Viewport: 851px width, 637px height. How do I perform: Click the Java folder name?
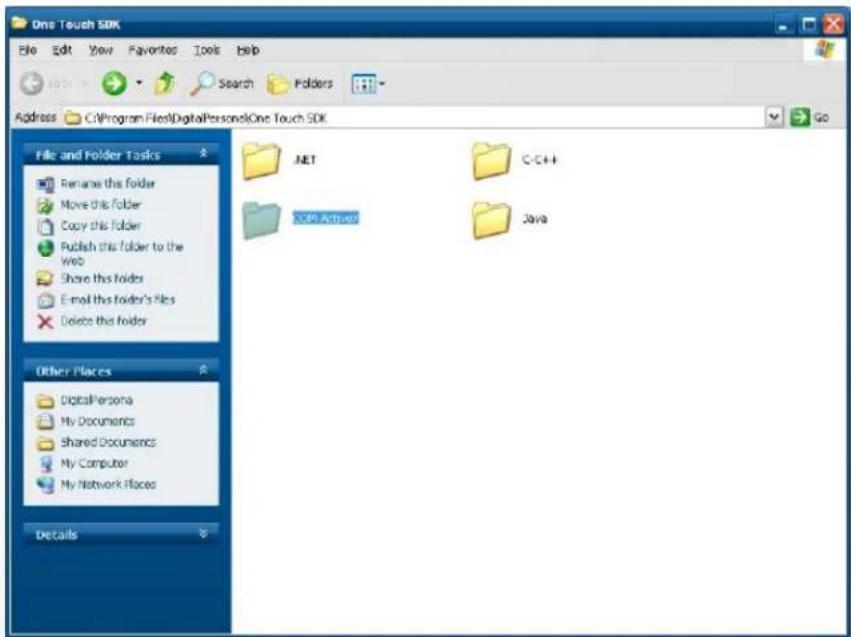pyautogui.click(x=535, y=219)
